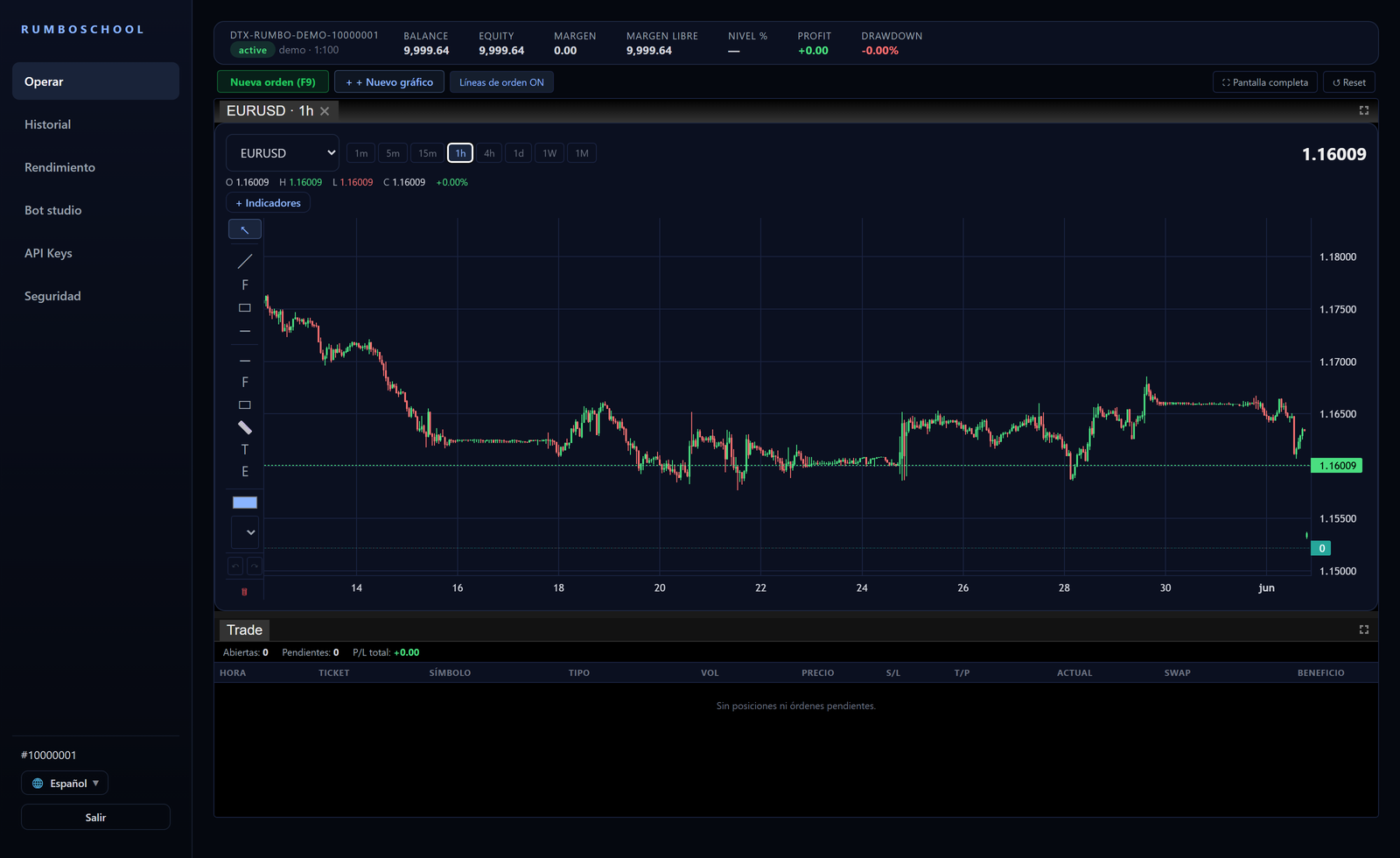Viewport: 1400px width, 858px height.
Task: Click the globe icon in language selector
Action: point(38,784)
